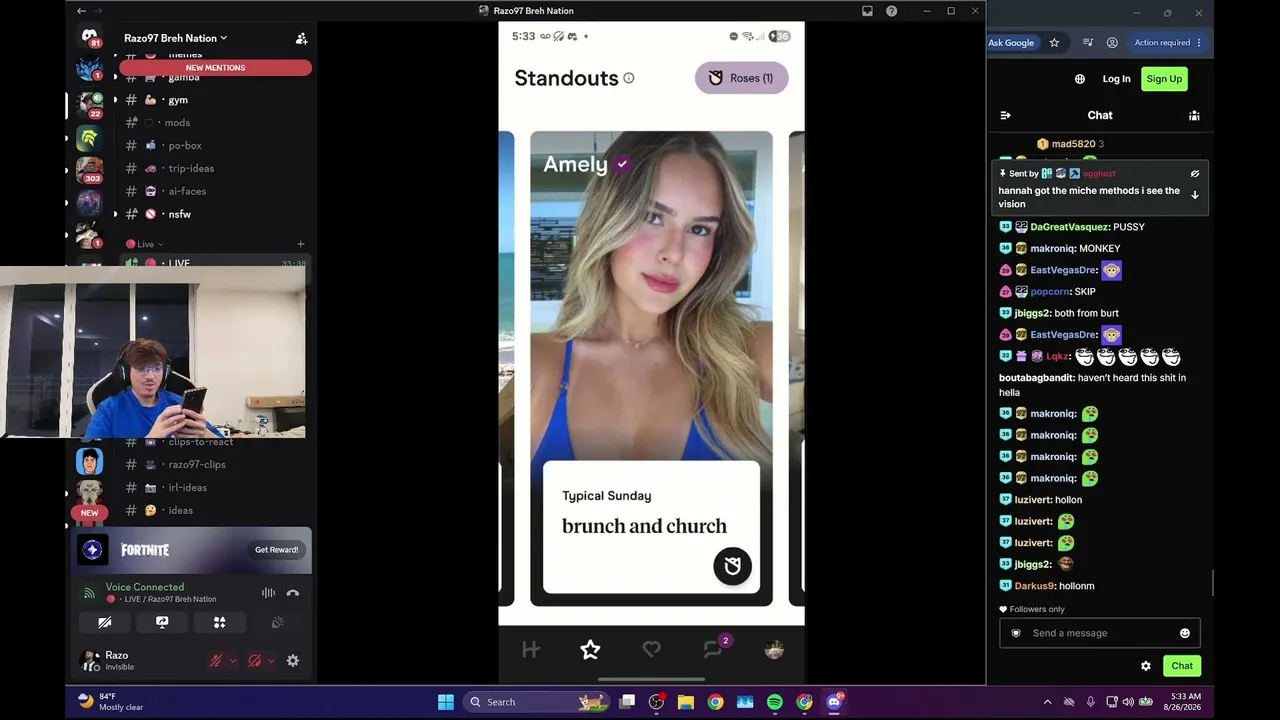Open Spotify from the taskbar
The width and height of the screenshot is (1280, 720).
click(x=775, y=702)
